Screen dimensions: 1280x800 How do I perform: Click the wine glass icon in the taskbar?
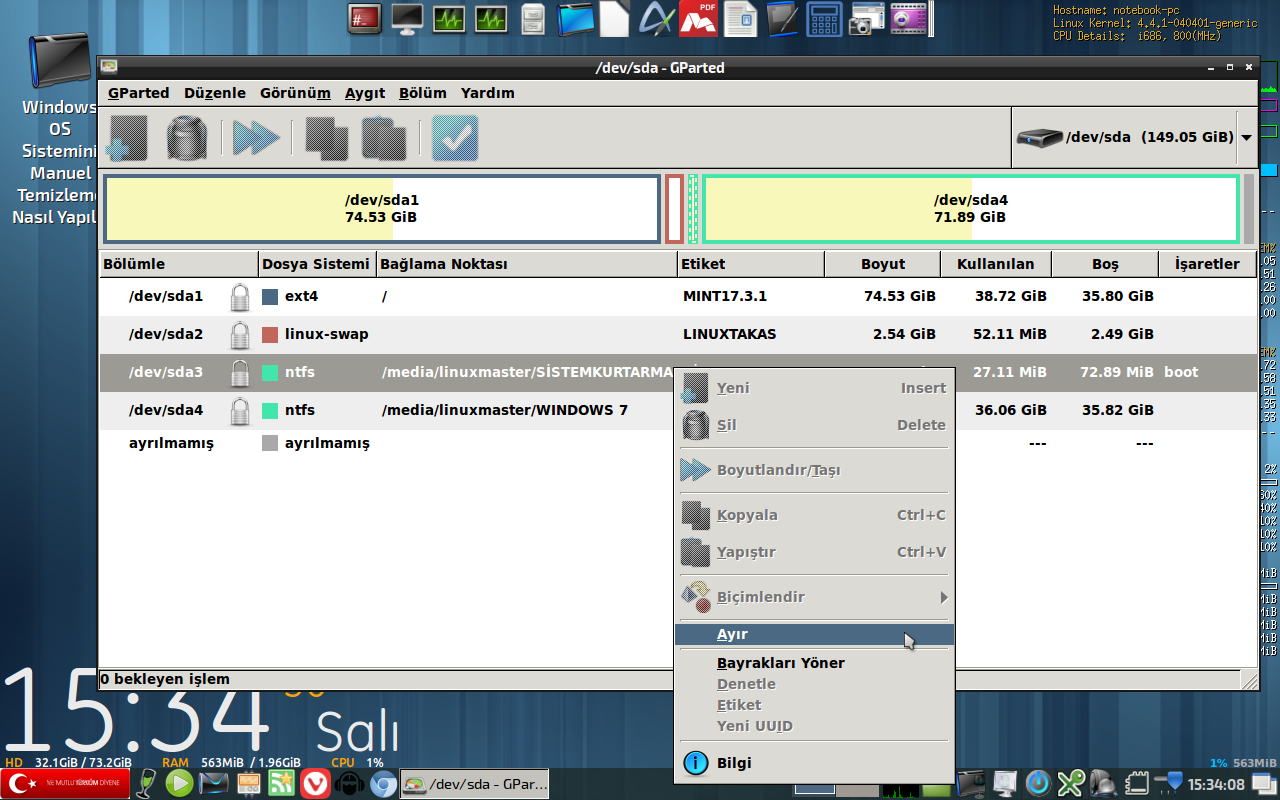pos(147,783)
